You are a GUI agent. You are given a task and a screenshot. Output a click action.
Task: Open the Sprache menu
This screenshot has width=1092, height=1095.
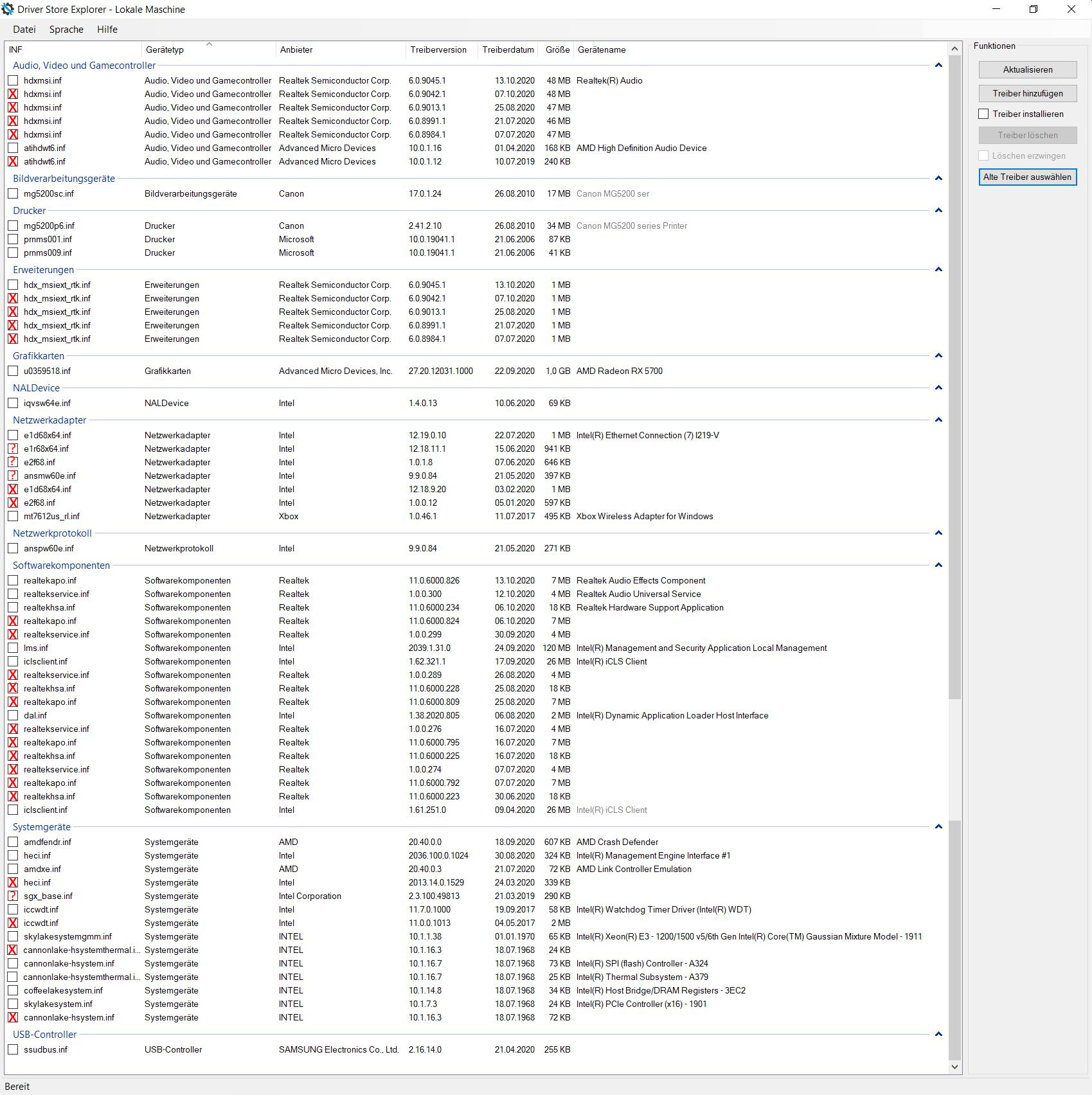coord(66,29)
